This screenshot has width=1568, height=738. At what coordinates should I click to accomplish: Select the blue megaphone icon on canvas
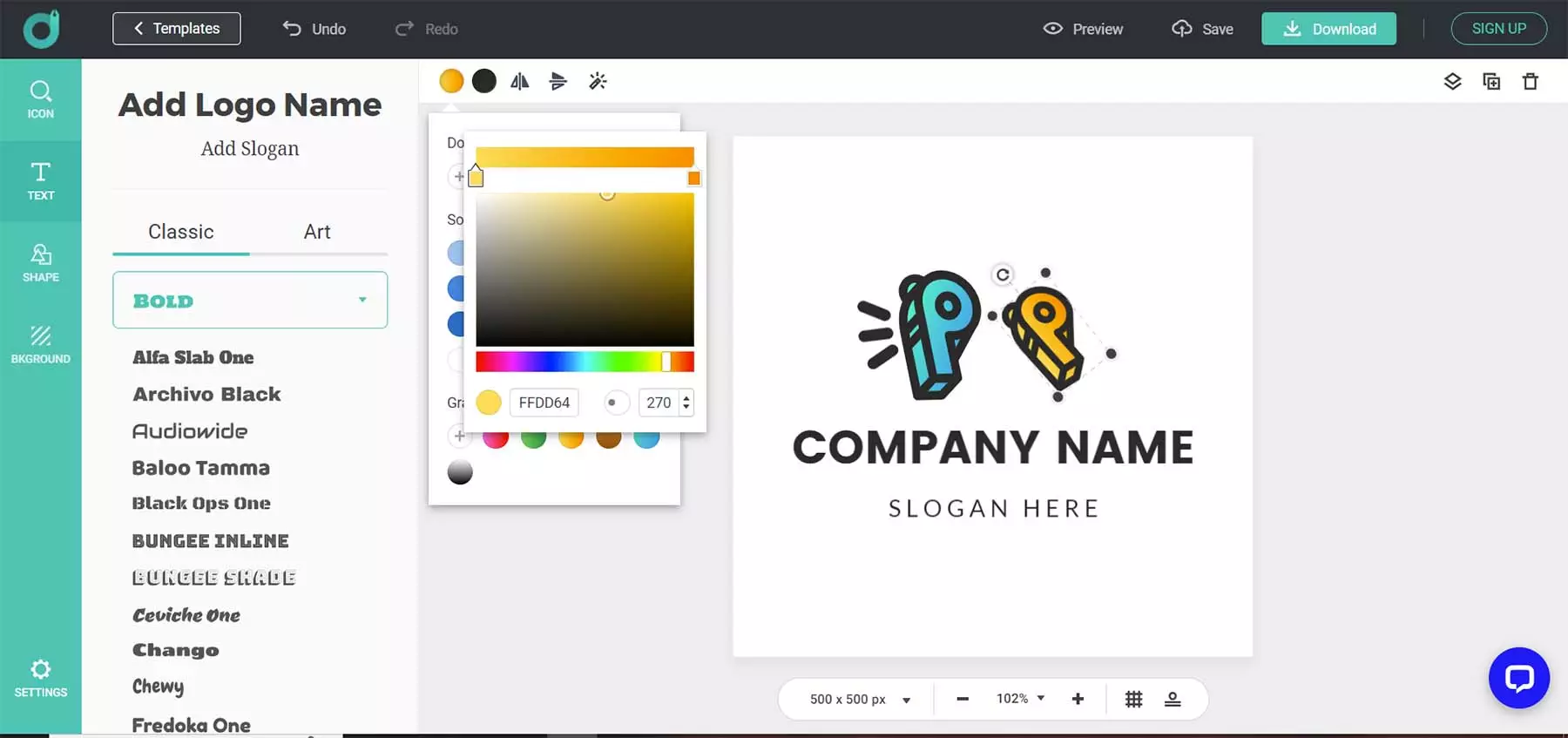(920, 335)
